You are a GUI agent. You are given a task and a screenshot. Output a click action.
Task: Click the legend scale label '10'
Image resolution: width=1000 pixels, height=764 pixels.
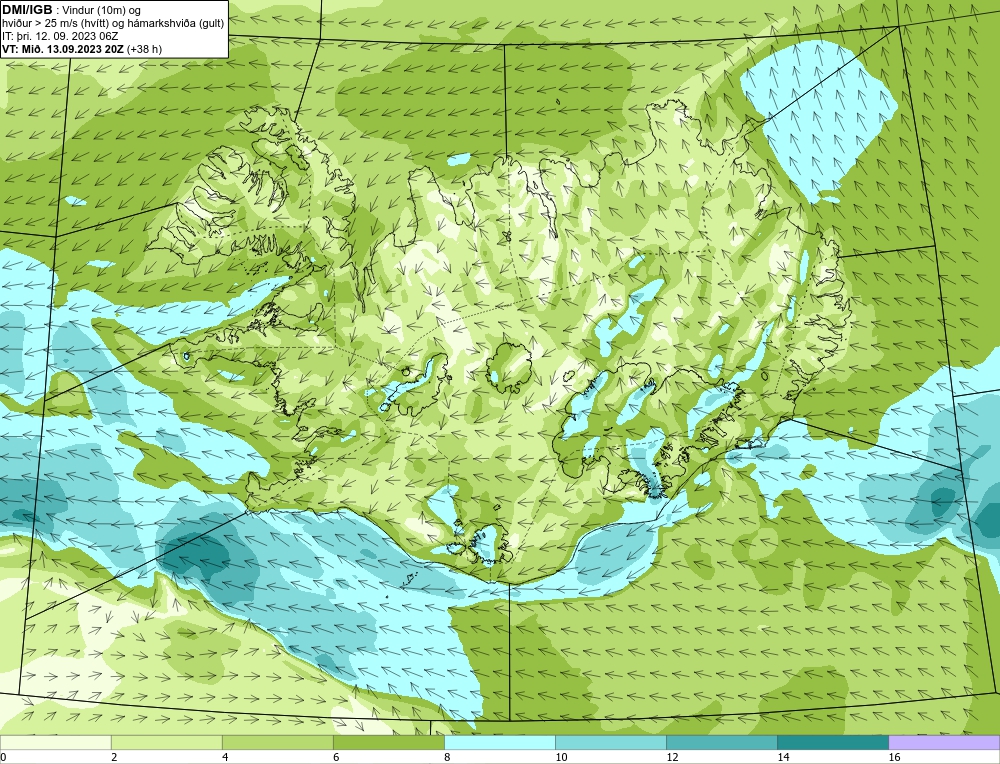click(x=561, y=757)
